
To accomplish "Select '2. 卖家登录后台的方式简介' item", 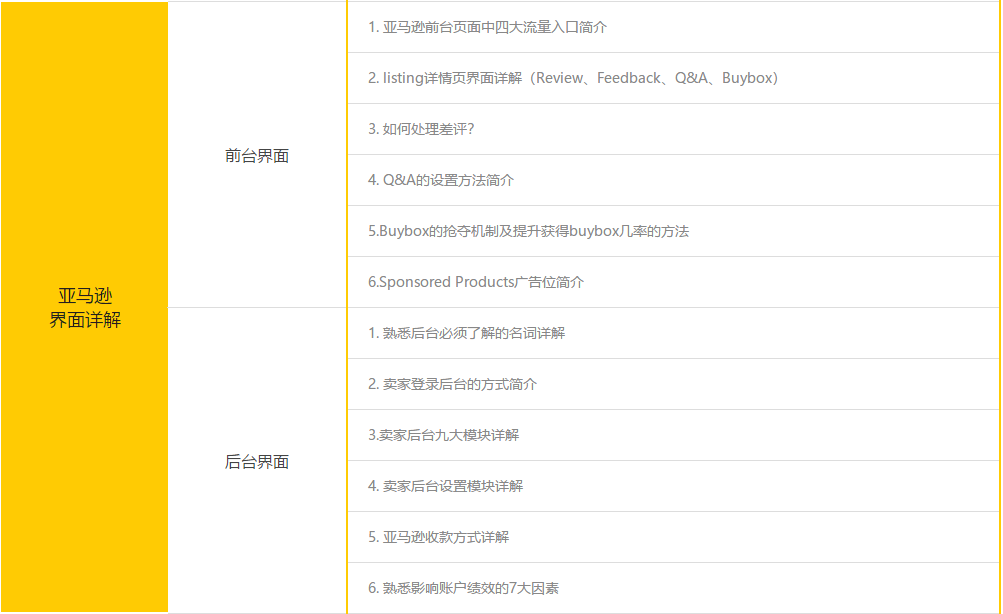I will point(673,384).
